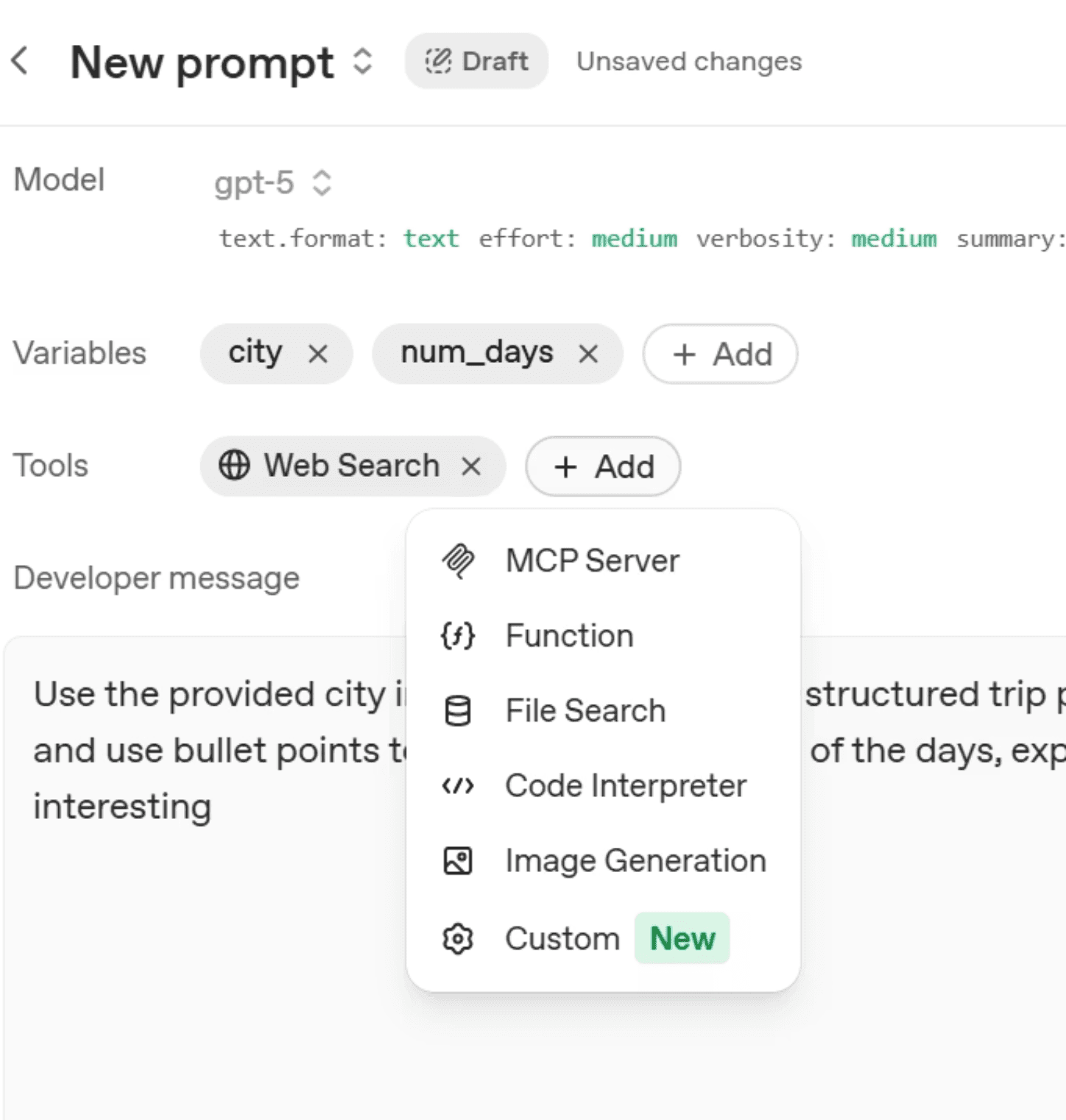Select the Code Interpreter icon

(x=458, y=787)
